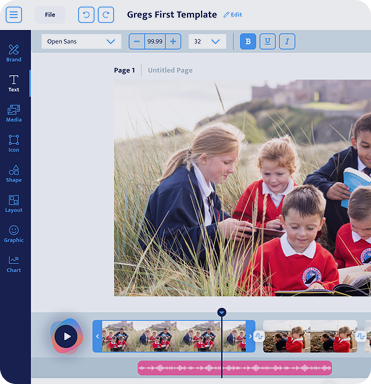The height and width of the screenshot is (384, 371).
Task: Expand the Open Sans font dropdown
Action: (x=81, y=41)
